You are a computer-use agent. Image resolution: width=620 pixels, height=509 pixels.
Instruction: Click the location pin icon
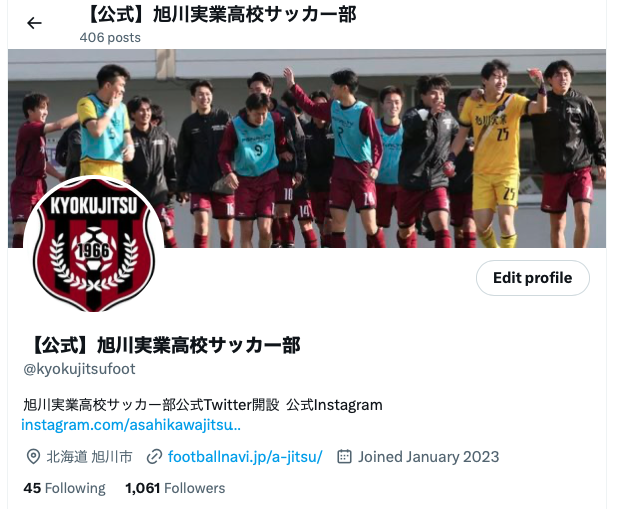point(33,457)
